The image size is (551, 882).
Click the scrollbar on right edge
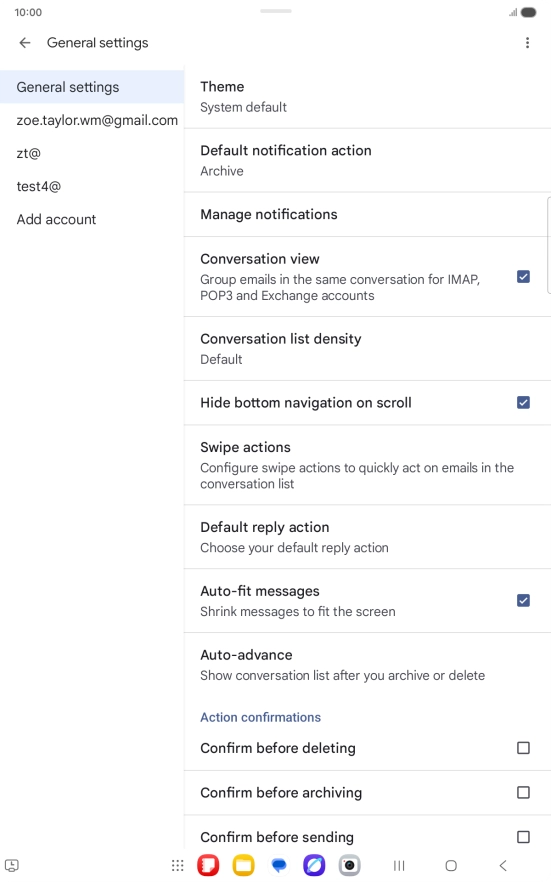(x=549, y=245)
